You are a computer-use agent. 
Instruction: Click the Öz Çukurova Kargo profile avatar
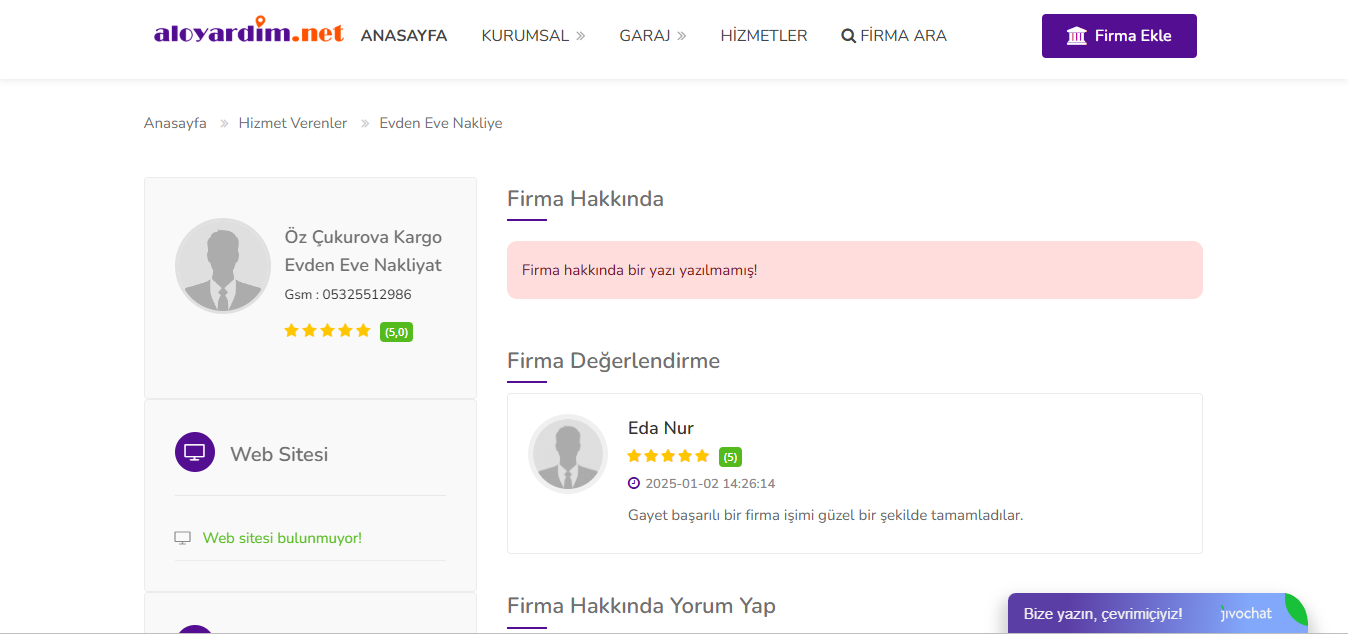[223, 266]
